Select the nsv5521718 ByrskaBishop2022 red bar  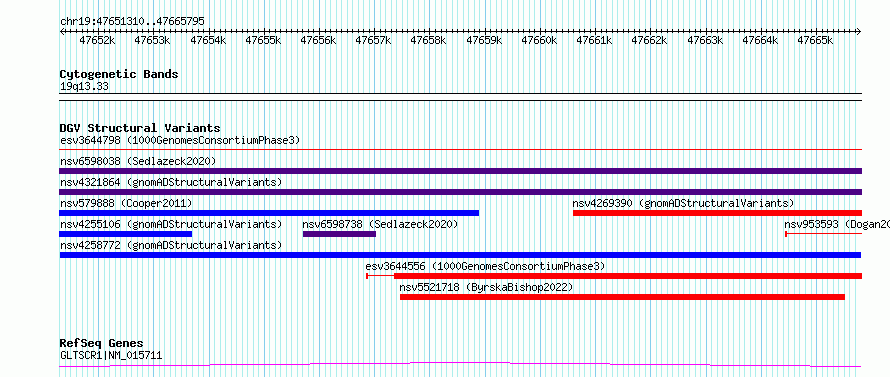pyautogui.click(x=622, y=297)
